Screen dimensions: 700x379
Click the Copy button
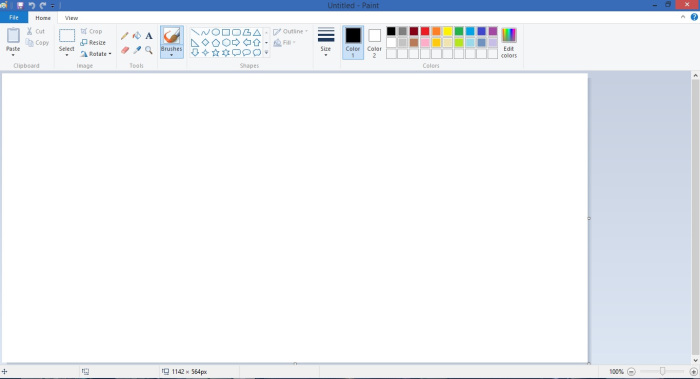(37, 42)
